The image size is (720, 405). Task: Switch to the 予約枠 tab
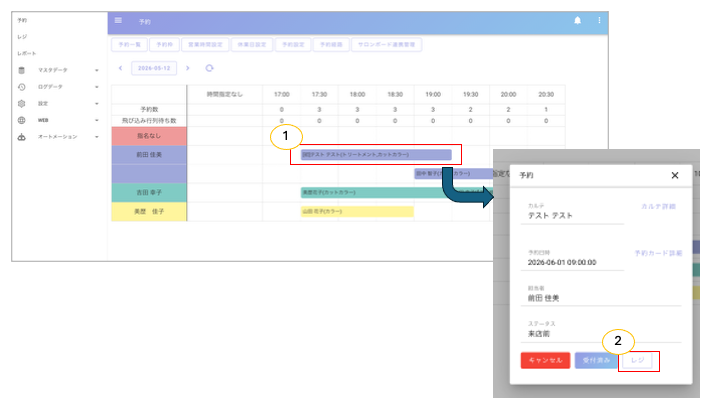click(164, 45)
